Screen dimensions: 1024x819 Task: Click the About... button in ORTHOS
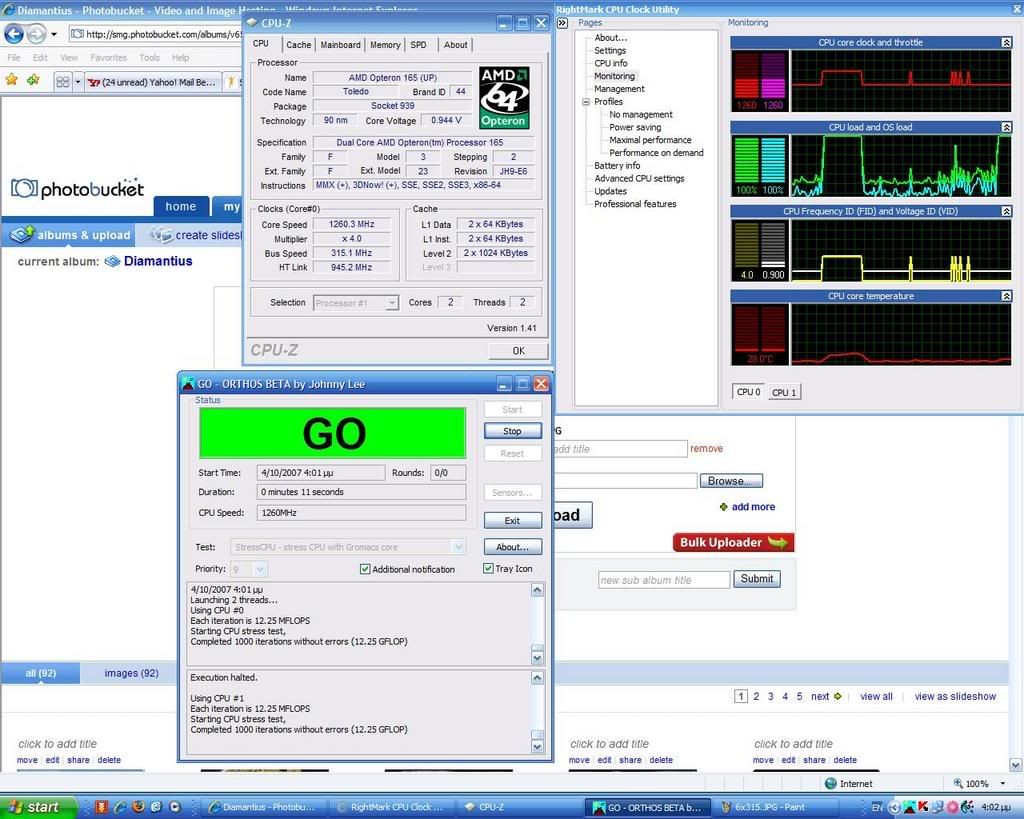coord(513,547)
